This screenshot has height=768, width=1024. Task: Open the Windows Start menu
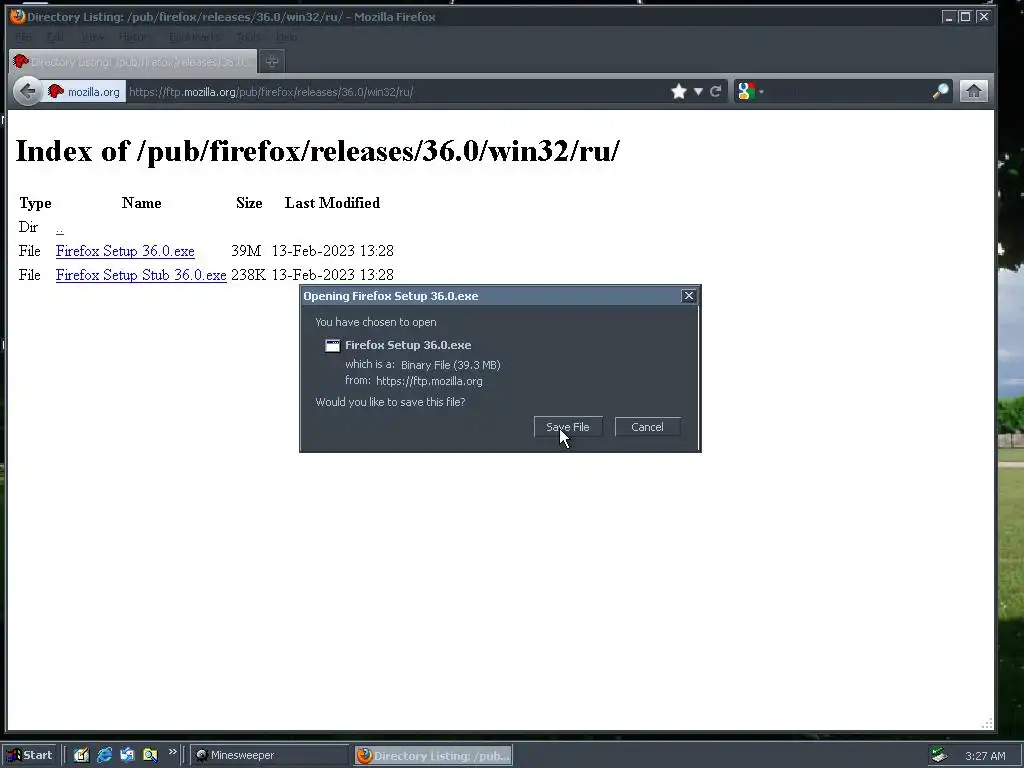29,755
